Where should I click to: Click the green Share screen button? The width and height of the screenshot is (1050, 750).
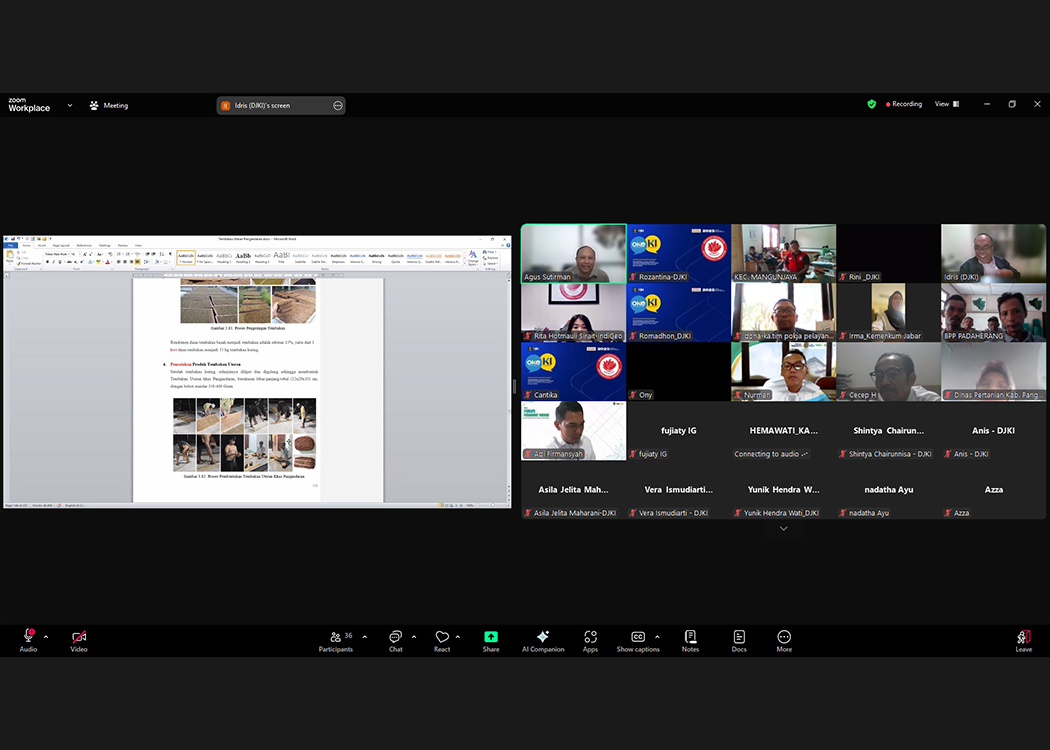[491, 640]
